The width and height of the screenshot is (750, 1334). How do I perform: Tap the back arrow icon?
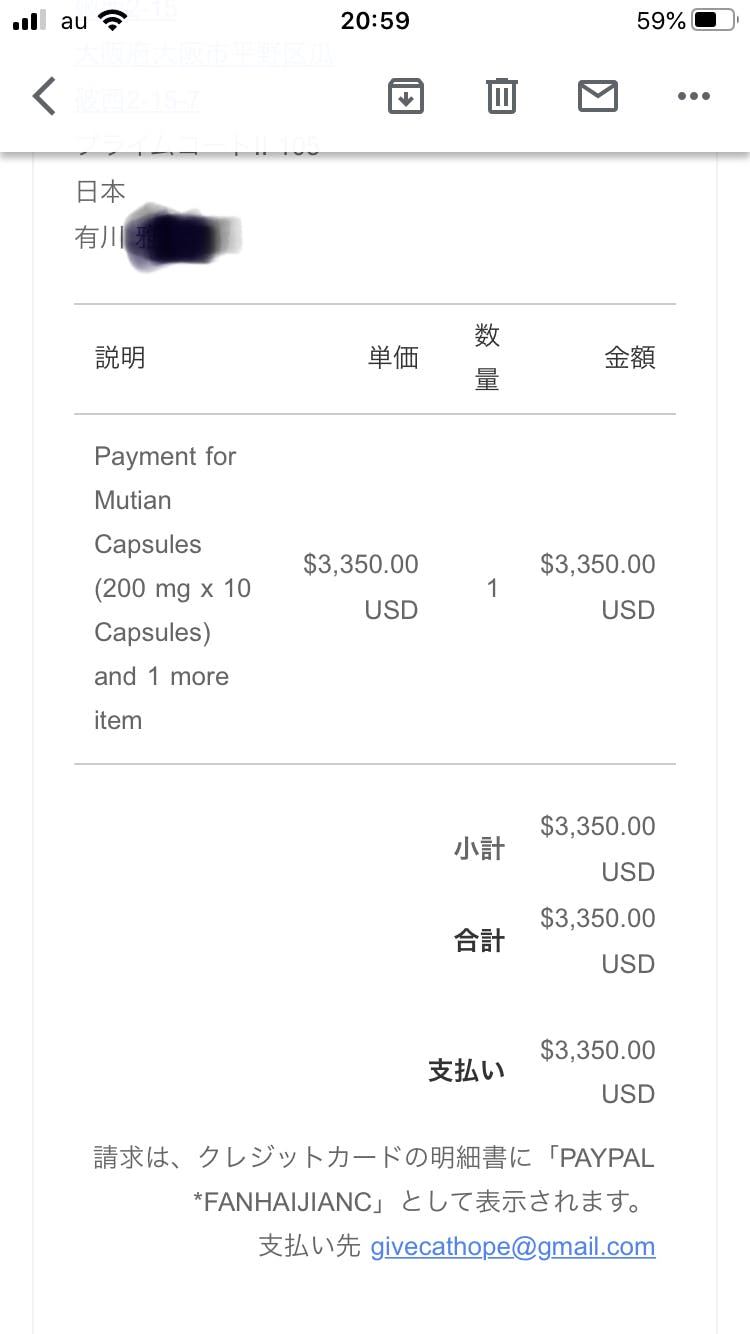(x=44, y=97)
